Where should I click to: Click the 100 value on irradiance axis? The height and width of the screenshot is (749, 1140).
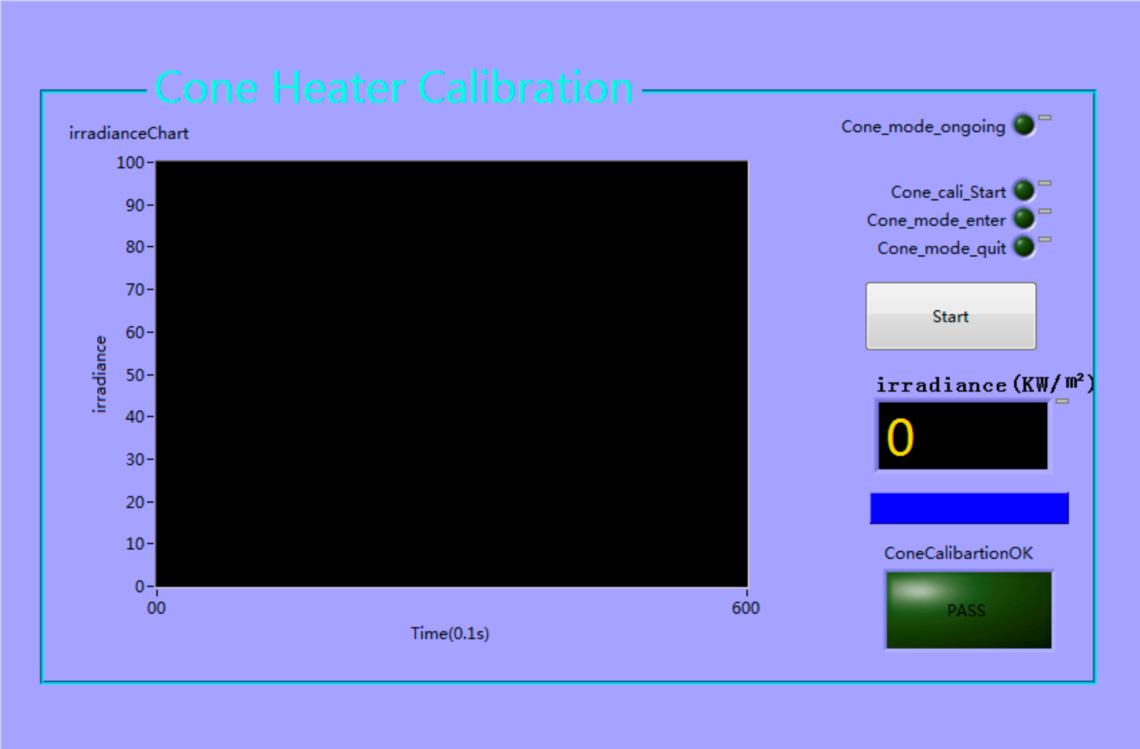130,162
